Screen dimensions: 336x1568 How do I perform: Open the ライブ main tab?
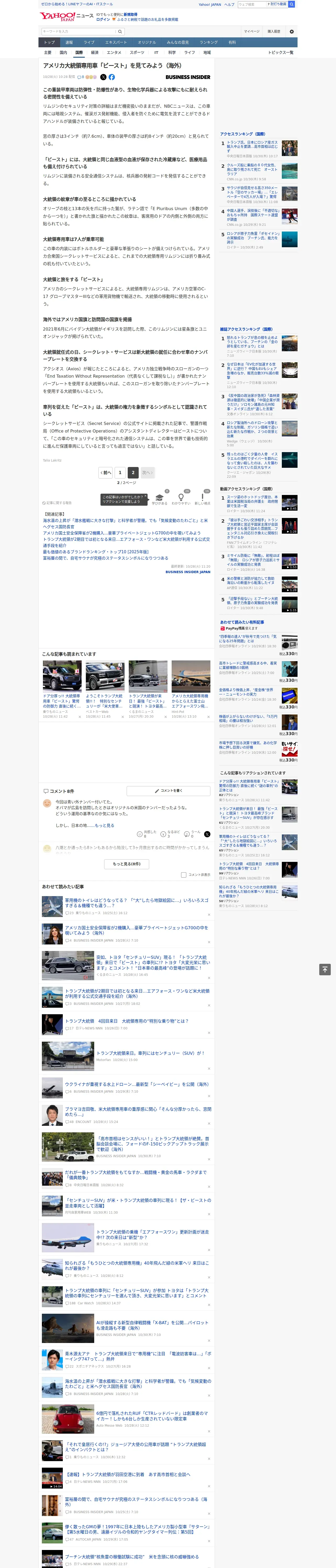coord(89,43)
